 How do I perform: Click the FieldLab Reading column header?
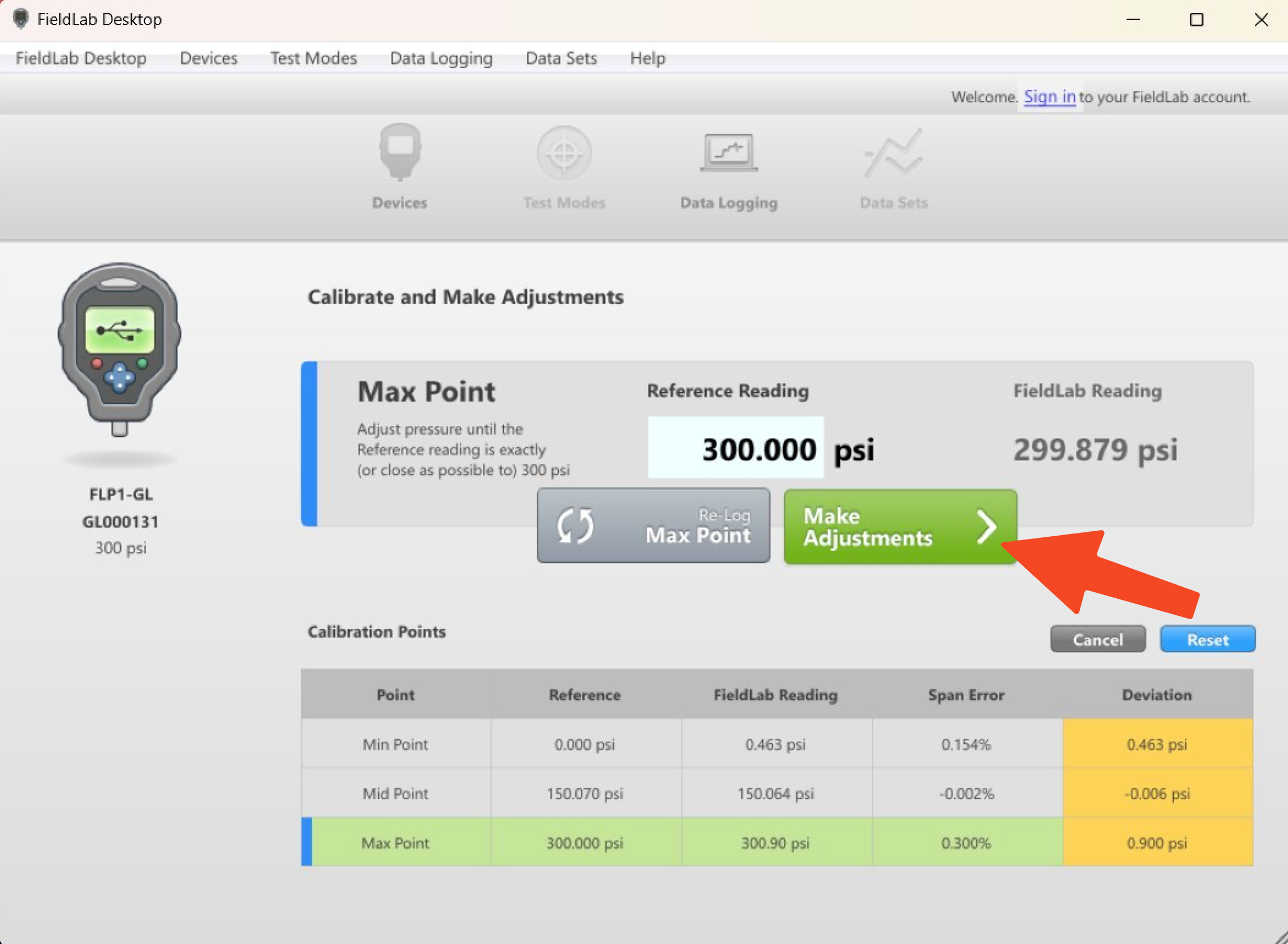click(776, 694)
